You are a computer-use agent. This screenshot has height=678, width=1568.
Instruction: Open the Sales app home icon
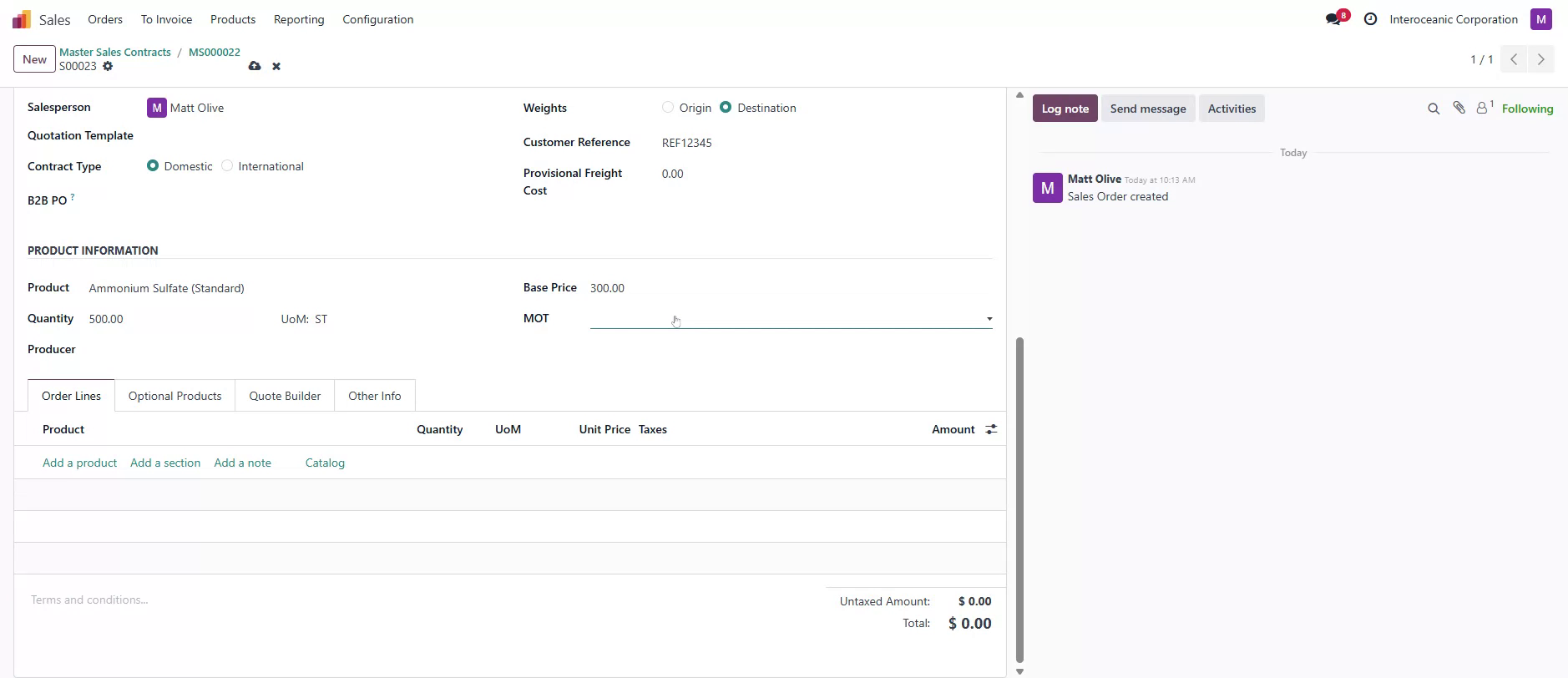[22, 19]
